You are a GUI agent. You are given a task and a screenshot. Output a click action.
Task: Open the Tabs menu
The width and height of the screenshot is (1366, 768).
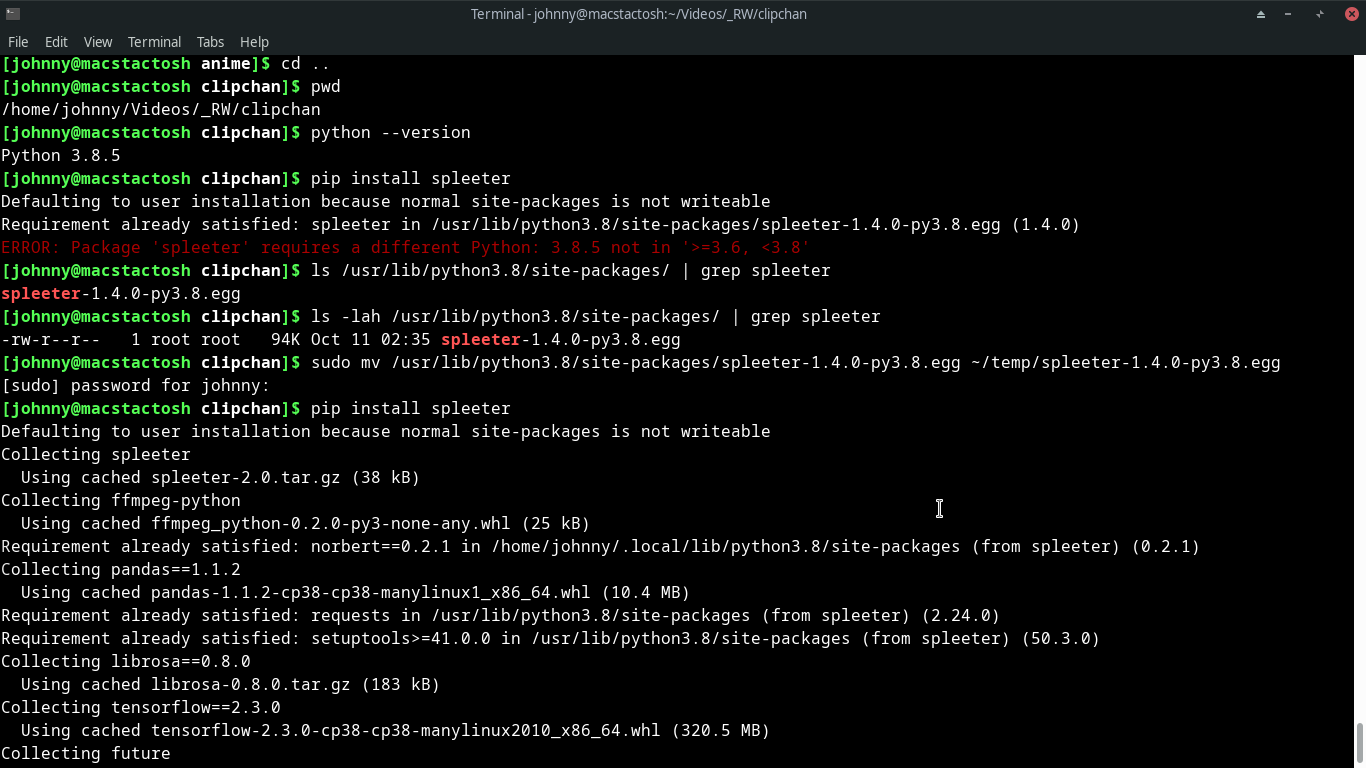click(210, 42)
